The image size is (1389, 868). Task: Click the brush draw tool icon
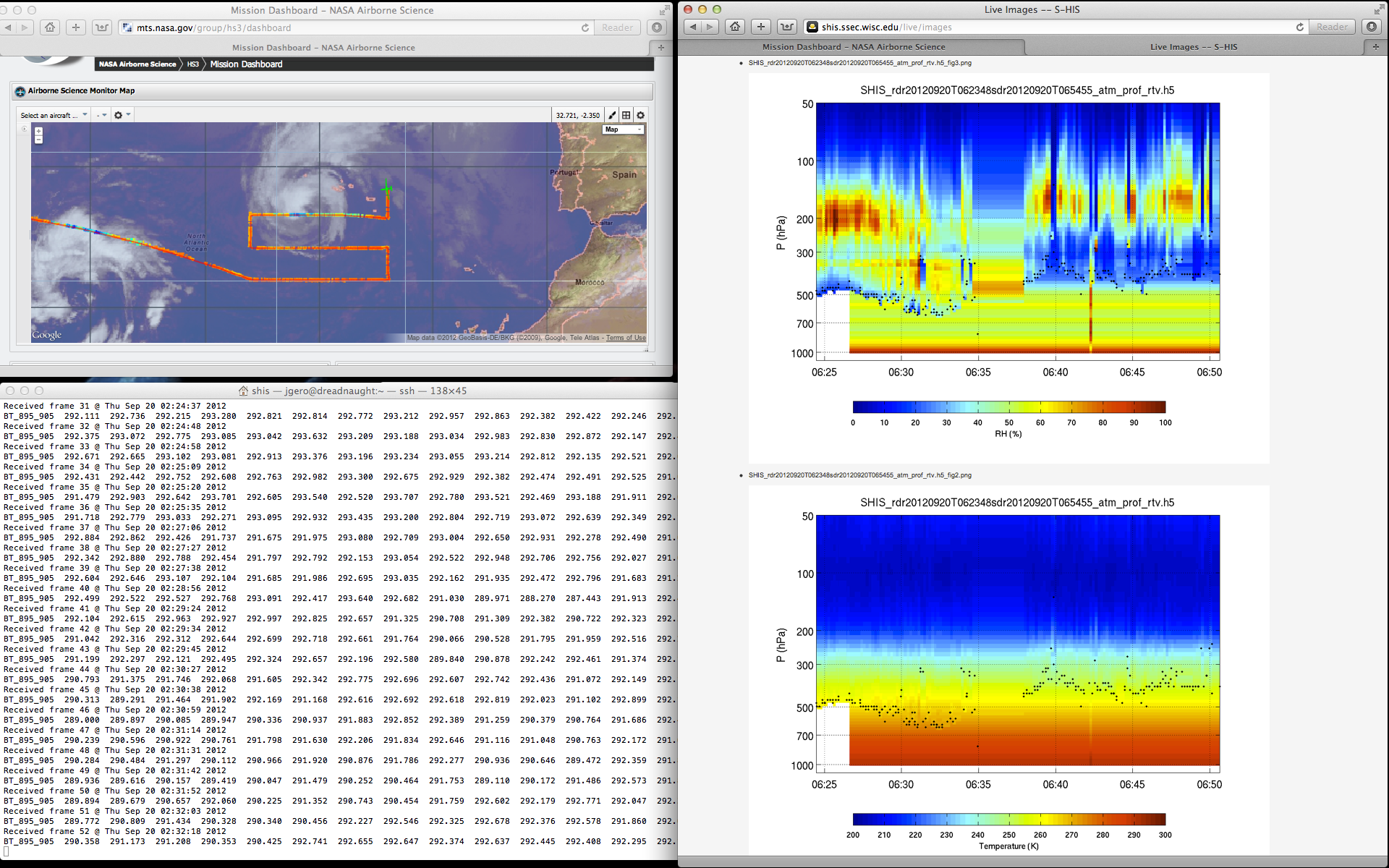pos(612,115)
